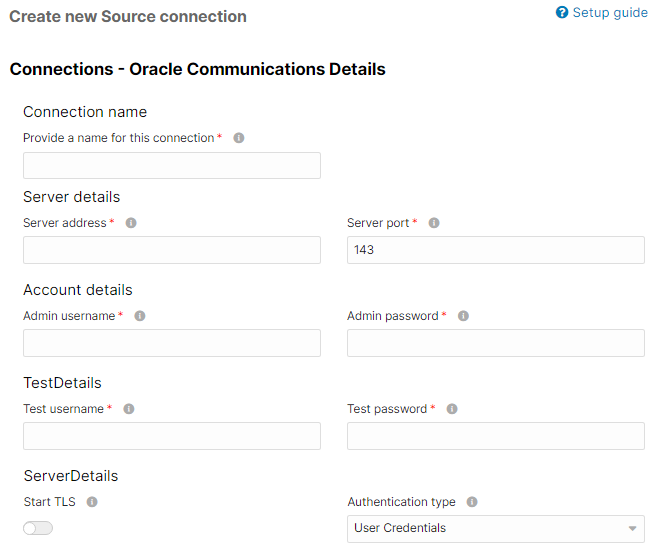The image size is (655, 552).
Task: Focus the Server address field
Action: coord(172,250)
